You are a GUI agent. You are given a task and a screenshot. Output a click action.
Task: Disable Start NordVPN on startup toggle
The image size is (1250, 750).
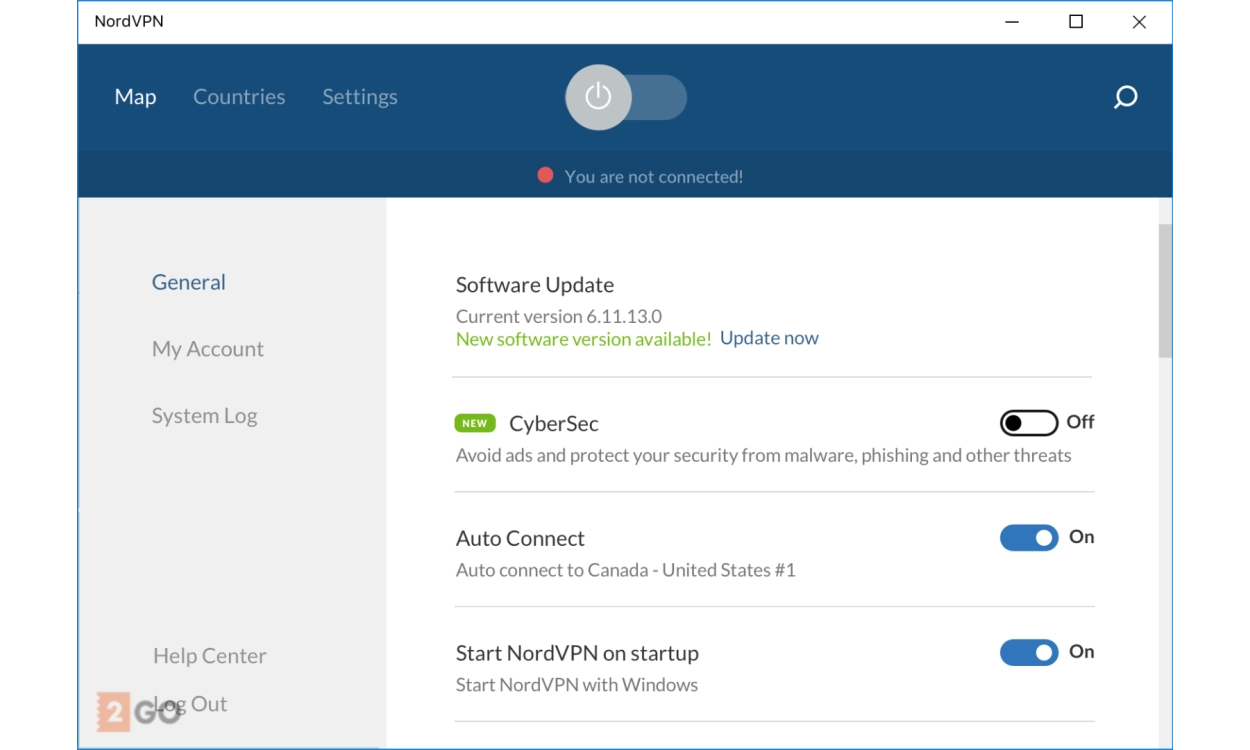coord(1028,653)
